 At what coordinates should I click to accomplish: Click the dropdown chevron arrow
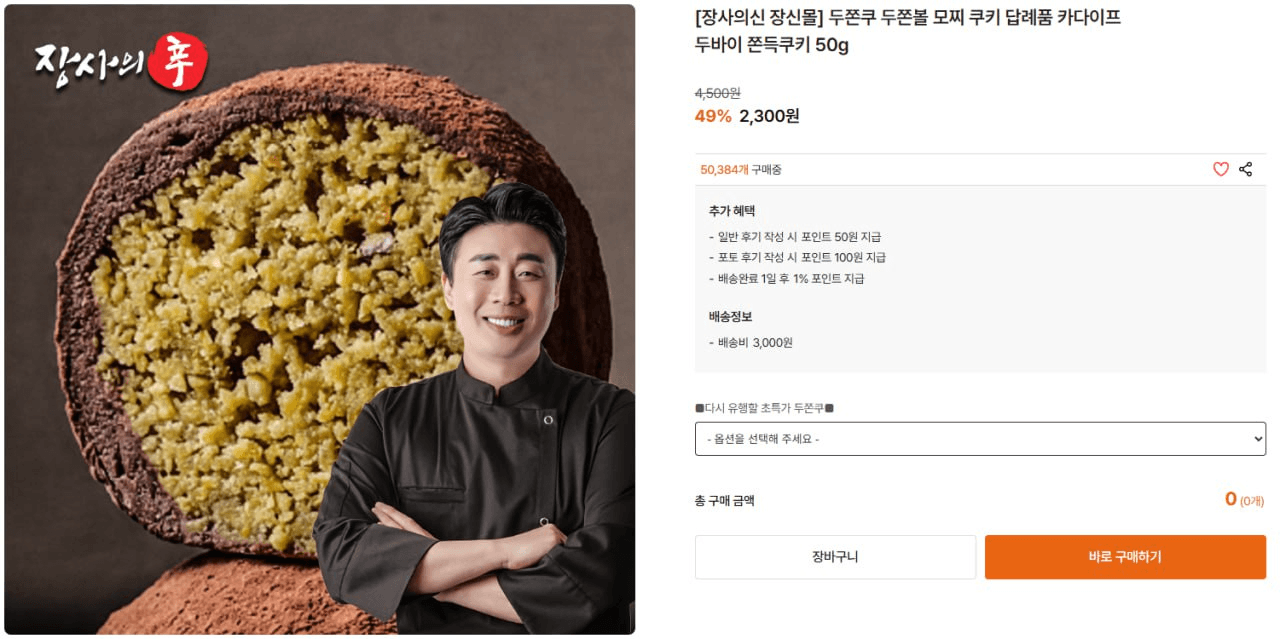point(1258,439)
